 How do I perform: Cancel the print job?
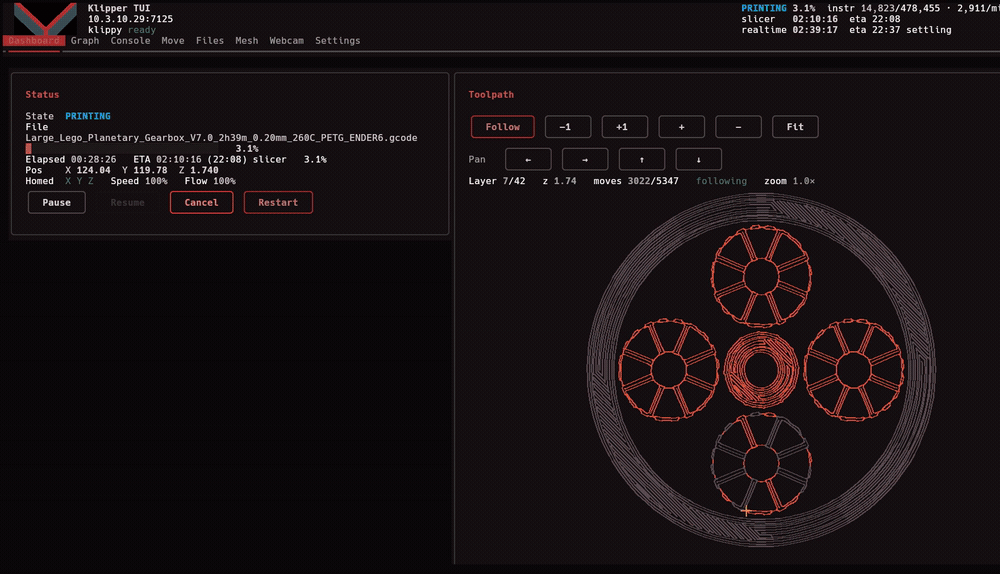tap(202, 203)
